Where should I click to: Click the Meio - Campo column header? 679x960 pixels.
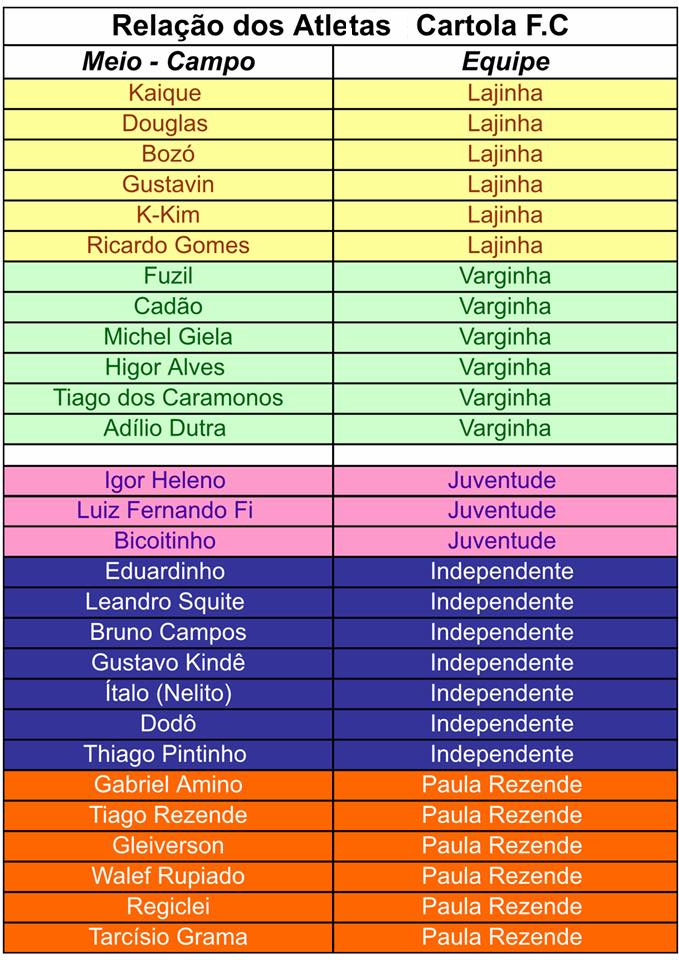(168, 62)
